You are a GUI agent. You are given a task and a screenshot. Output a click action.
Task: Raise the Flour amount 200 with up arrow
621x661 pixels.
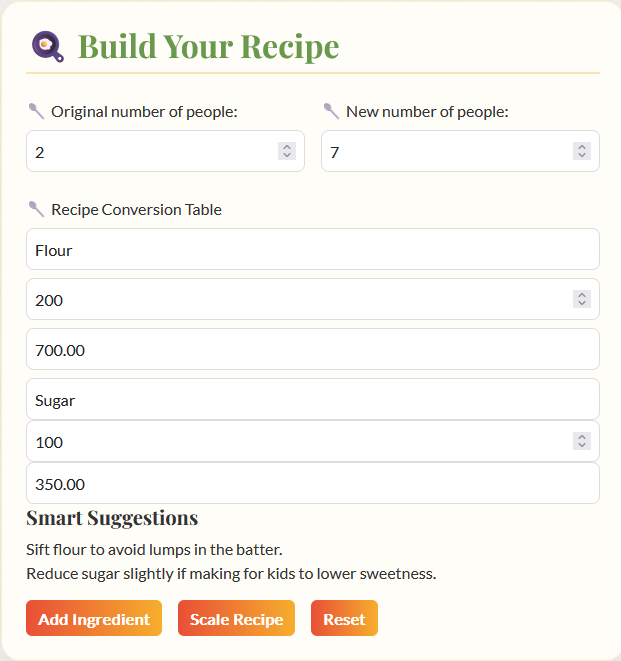(x=582, y=295)
